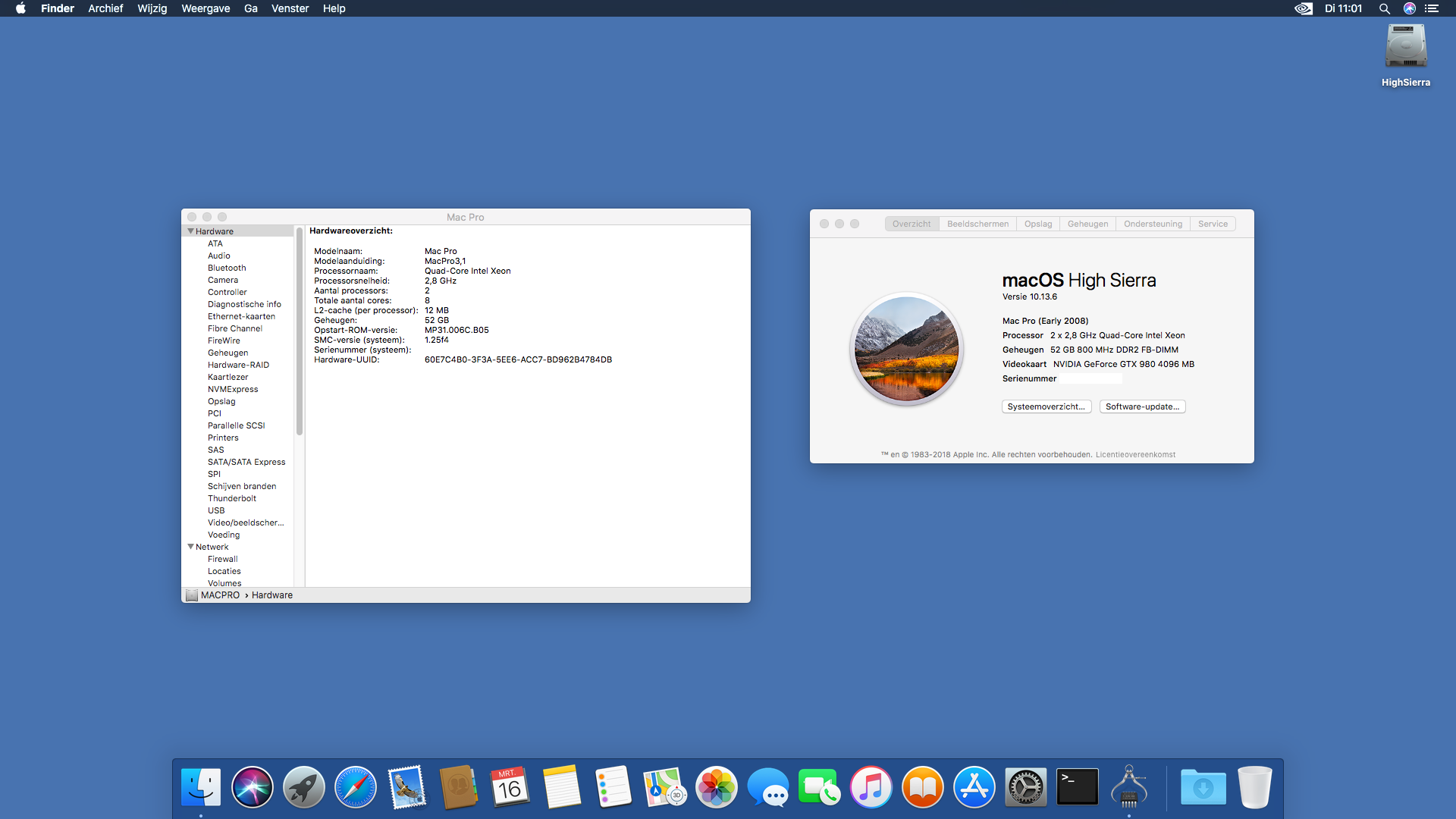1456x819 pixels.
Task: Select Thunderbolt in the sidebar
Action: (232, 498)
